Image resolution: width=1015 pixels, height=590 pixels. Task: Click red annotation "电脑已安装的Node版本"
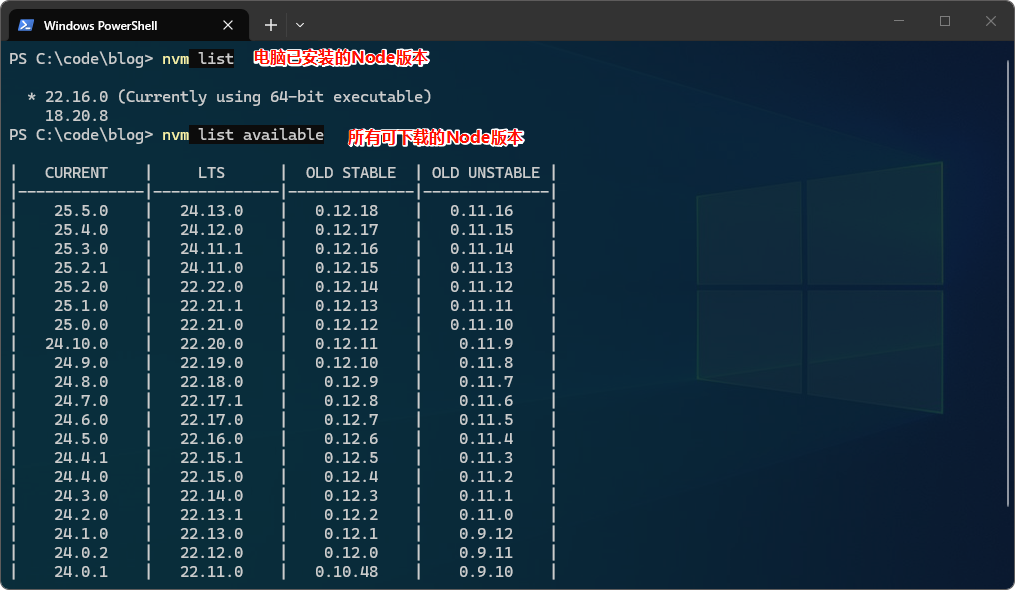(340, 59)
